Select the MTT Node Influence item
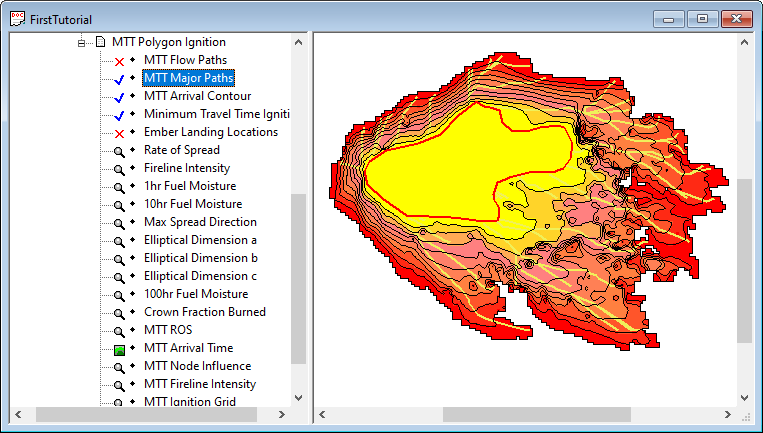Image resolution: width=763 pixels, height=433 pixels. click(x=198, y=366)
